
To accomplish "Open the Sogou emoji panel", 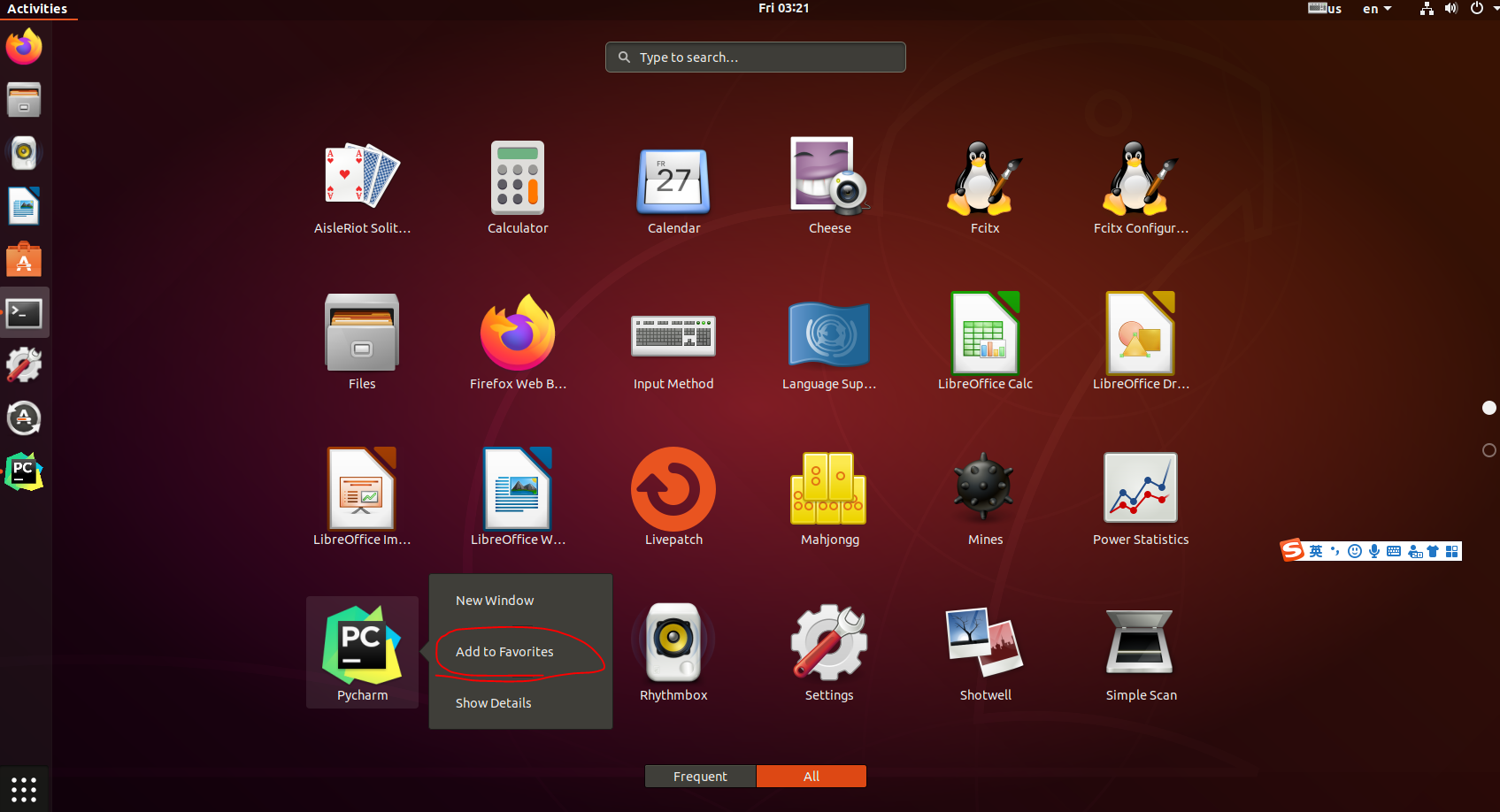I will [x=1355, y=550].
